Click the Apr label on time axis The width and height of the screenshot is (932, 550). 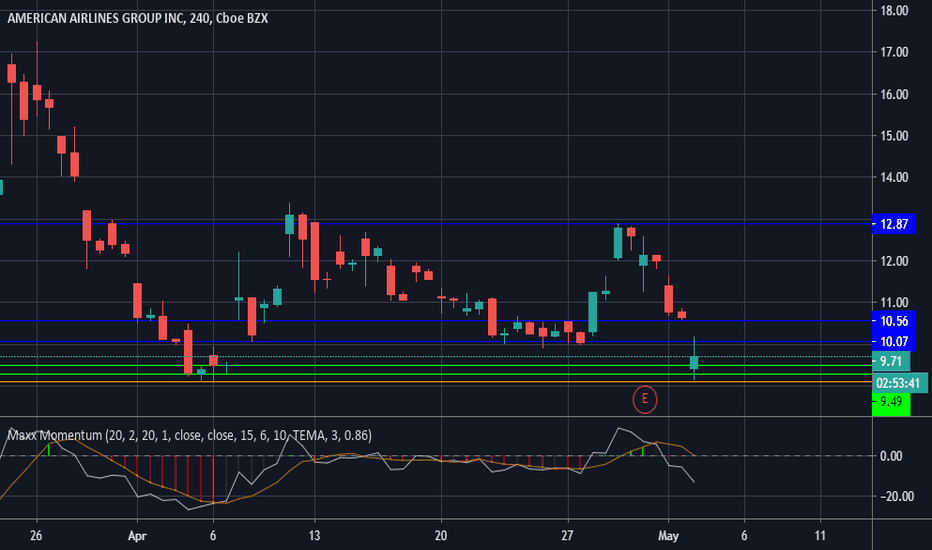click(137, 536)
